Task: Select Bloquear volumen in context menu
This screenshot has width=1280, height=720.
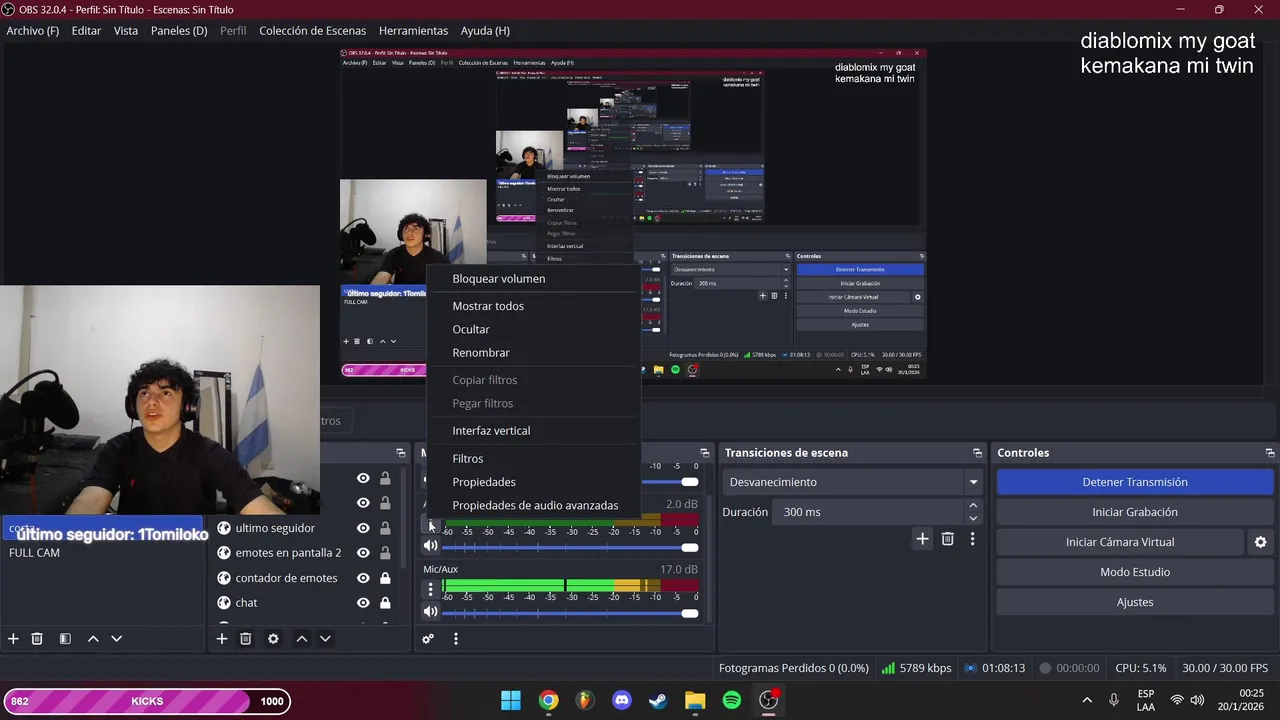Action: [x=533, y=279]
